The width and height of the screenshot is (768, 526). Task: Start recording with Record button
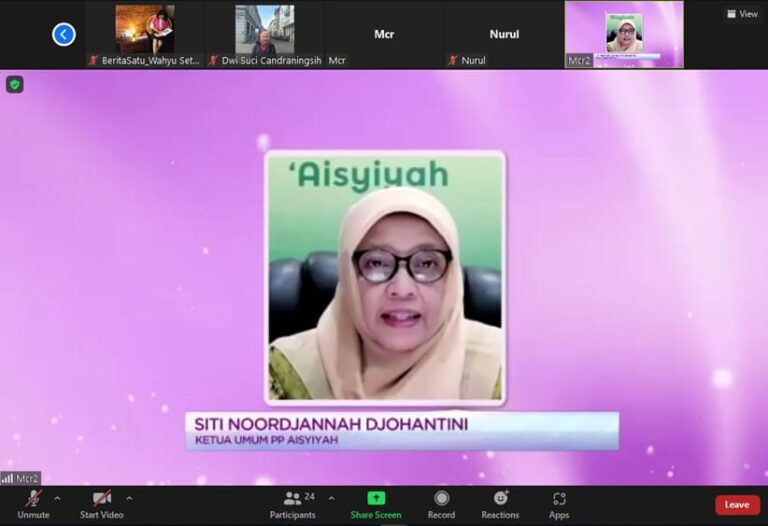441,505
